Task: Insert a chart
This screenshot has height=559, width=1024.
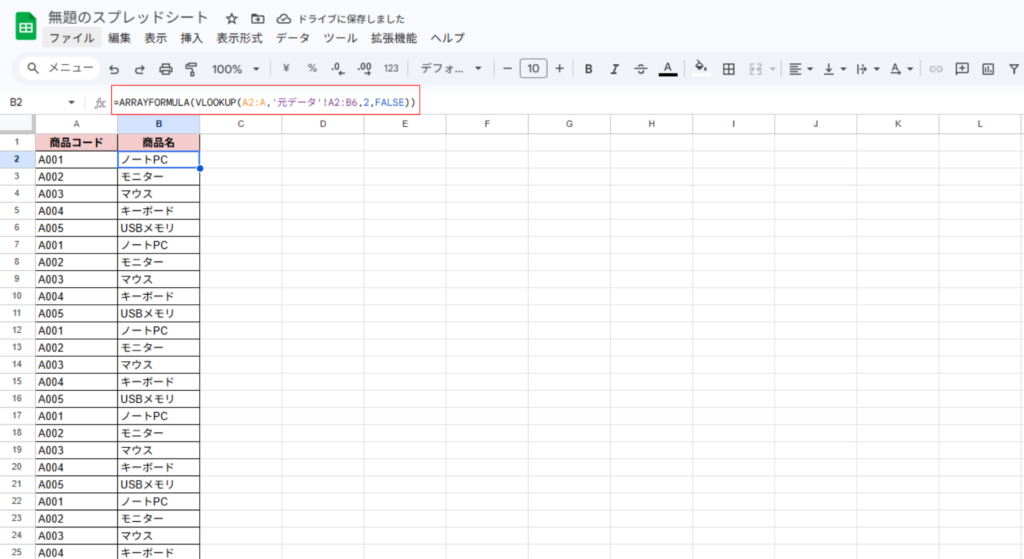Action: click(988, 69)
